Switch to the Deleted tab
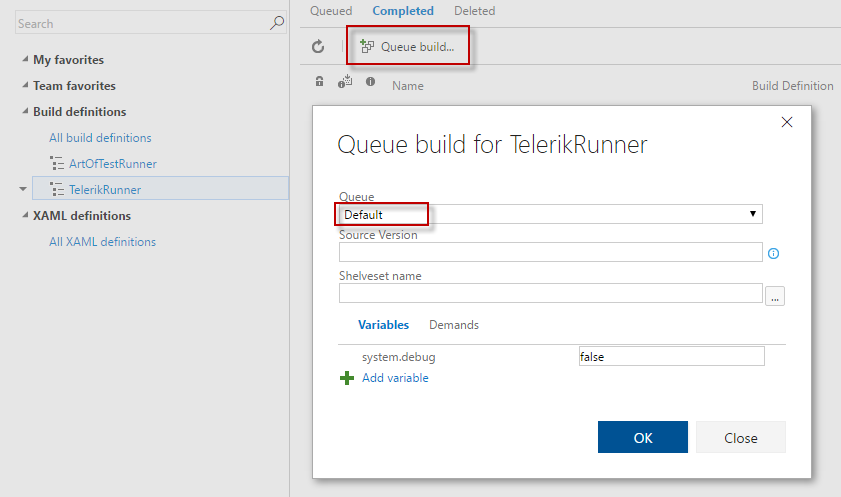The width and height of the screenshot is (841, 497). [475, 11]
